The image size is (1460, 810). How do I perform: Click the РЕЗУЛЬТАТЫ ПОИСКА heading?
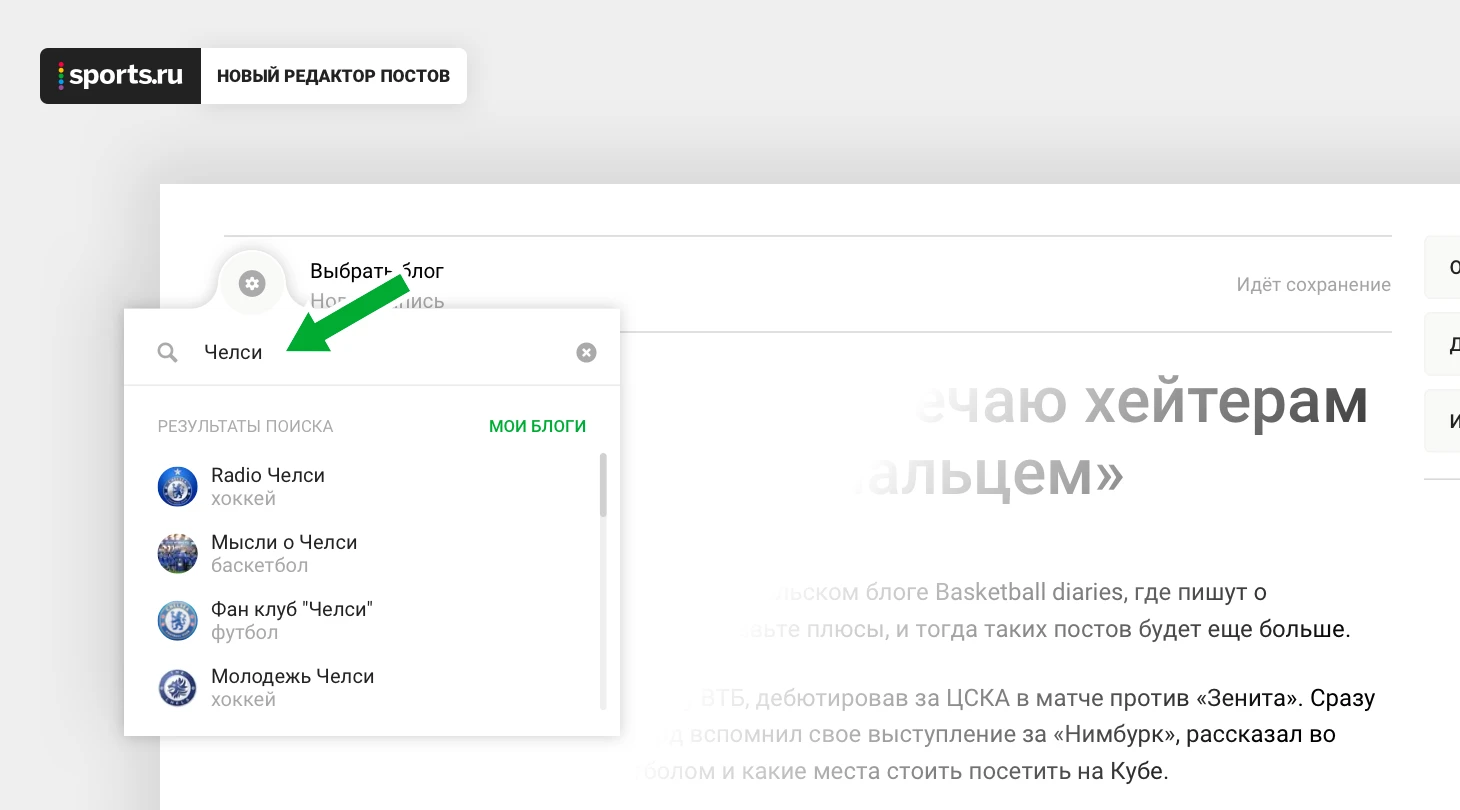[x=245, y=426]
